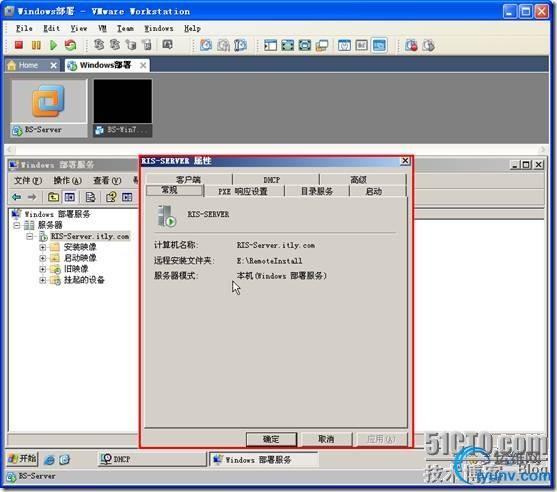This screenshot has width=557, height=492.
Task: Close the Windows部署 VMware tab
Action: tap(143, 65)
